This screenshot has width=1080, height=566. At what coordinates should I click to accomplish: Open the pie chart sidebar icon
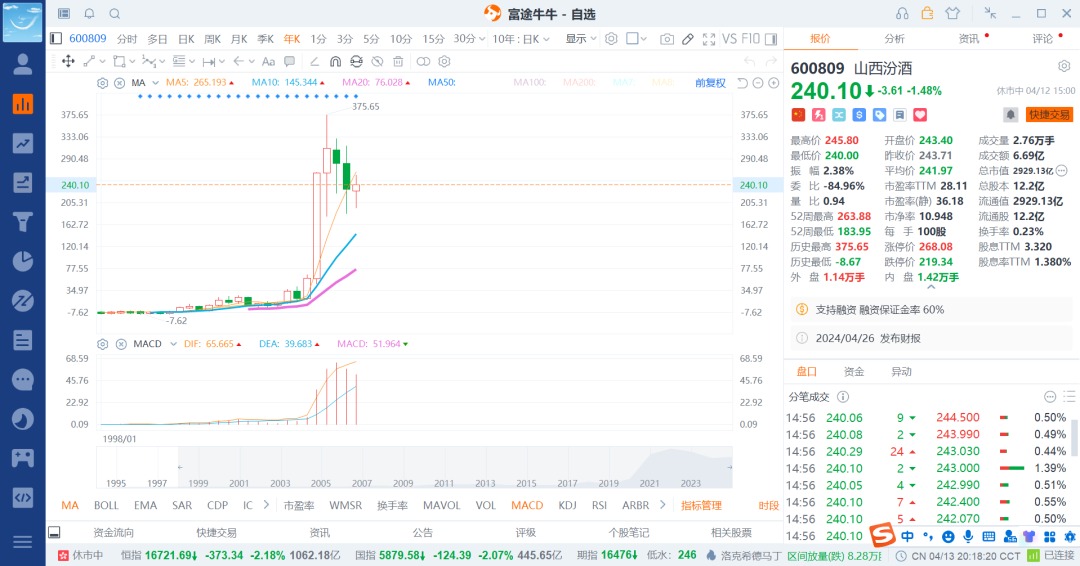[x=22, y=261]
